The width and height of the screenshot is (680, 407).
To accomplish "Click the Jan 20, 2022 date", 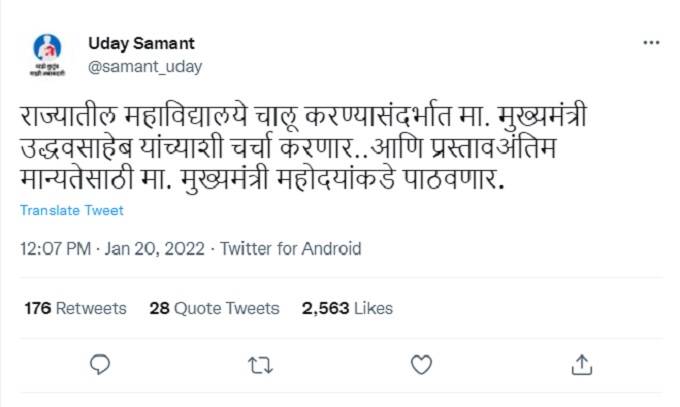I will coord(156,249).
